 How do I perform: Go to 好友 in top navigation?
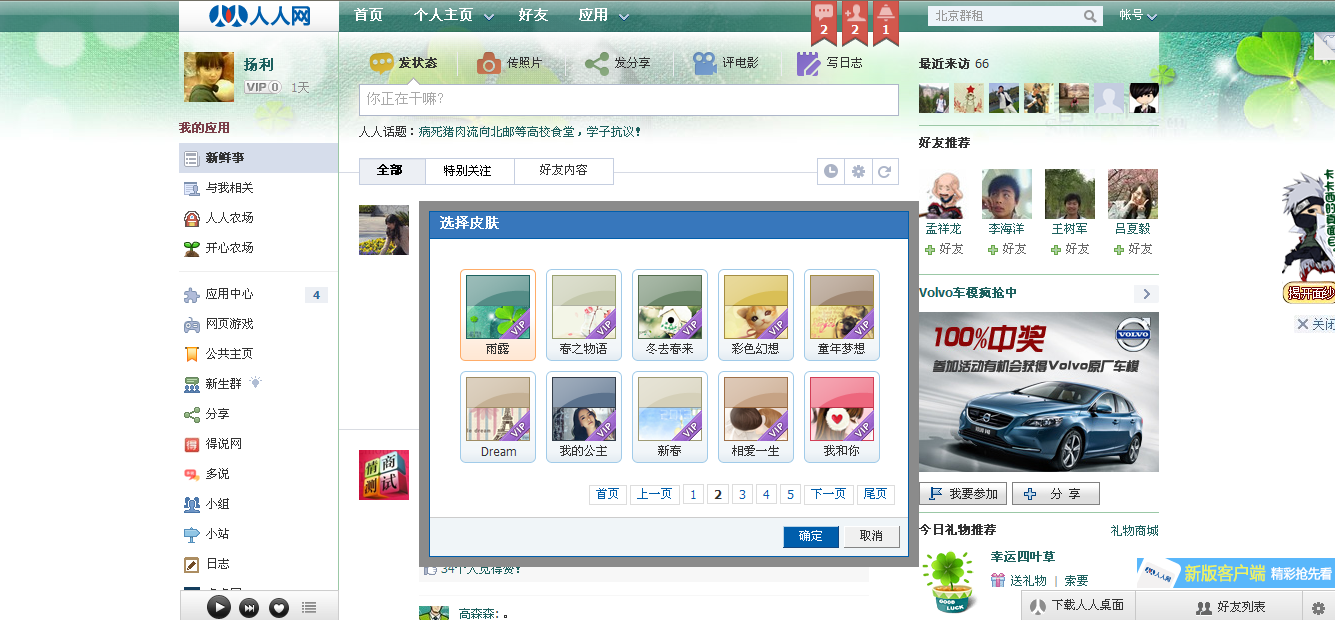click(533, 15)
